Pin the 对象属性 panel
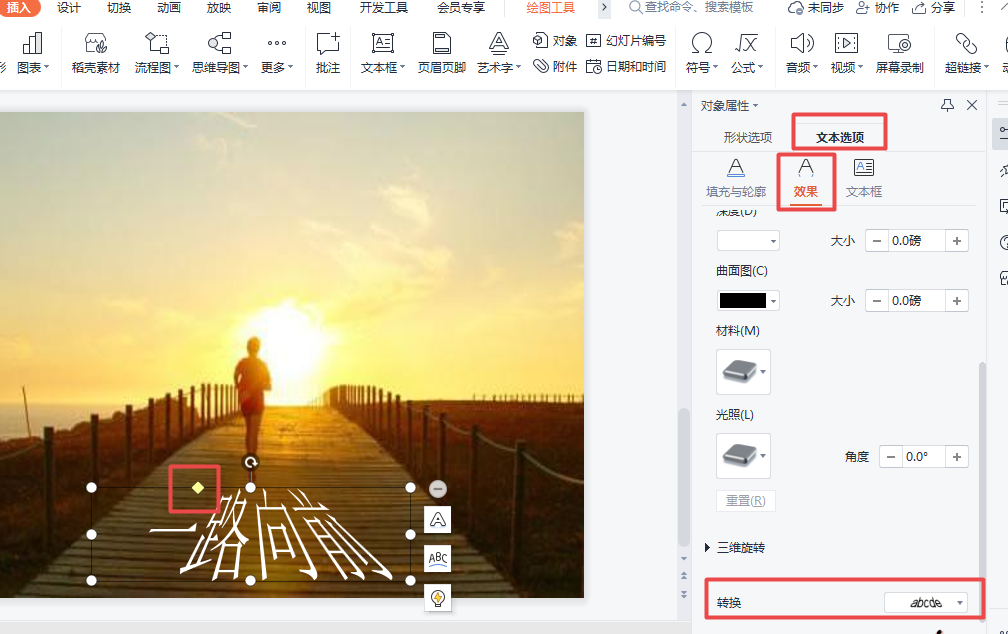This screenshot has height=634, width=1008. coord(947,105)
